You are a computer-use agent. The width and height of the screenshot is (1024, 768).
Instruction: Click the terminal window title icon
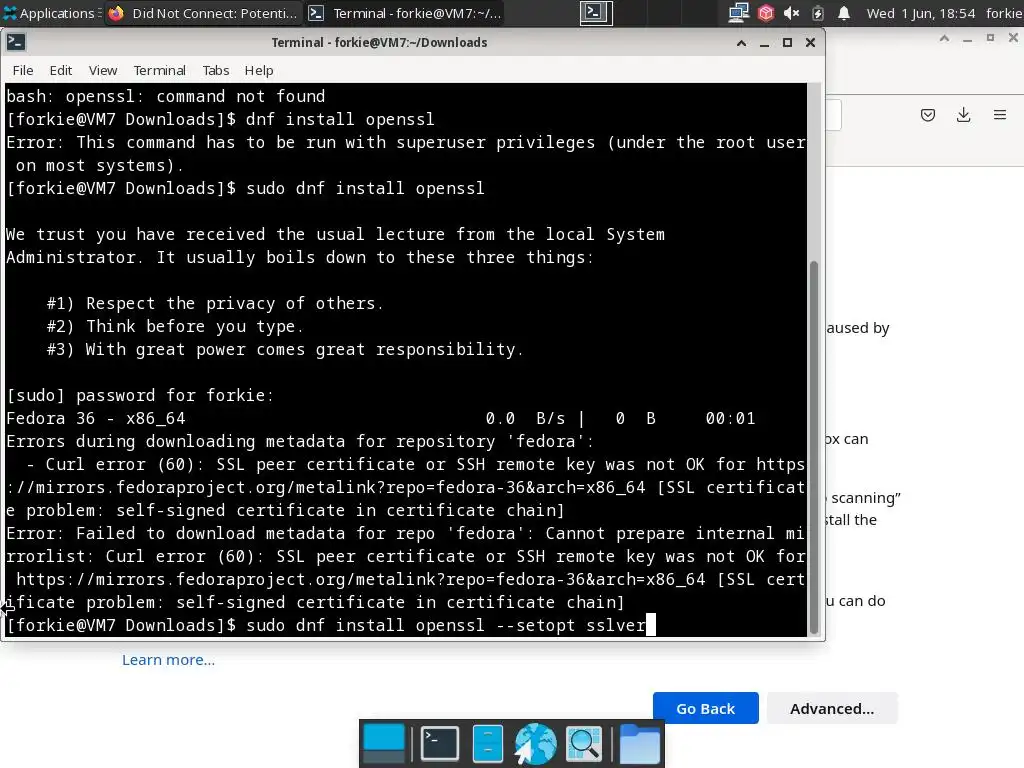tap(16, 42)
